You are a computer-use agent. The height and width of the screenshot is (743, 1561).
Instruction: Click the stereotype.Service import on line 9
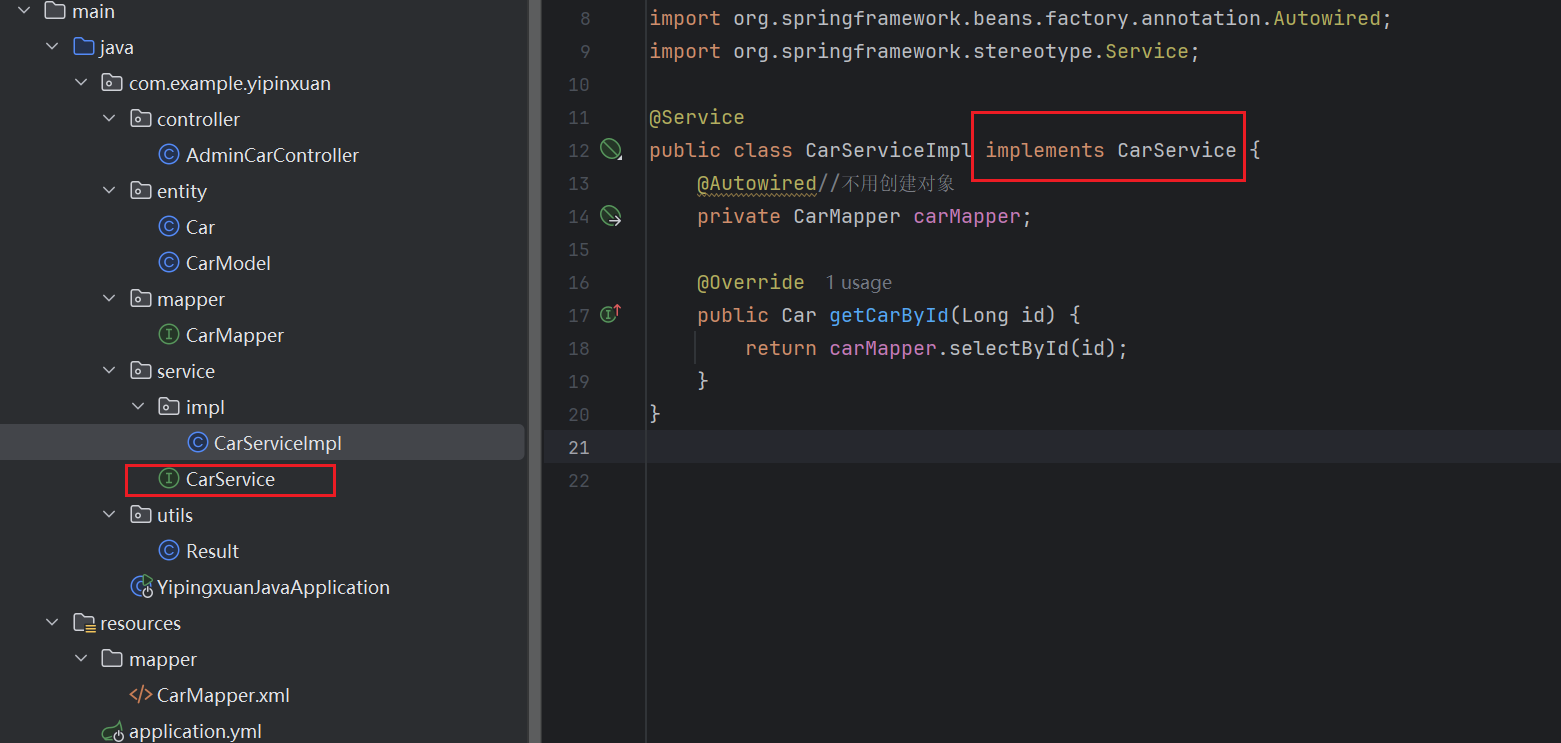[x=925, y=51]
